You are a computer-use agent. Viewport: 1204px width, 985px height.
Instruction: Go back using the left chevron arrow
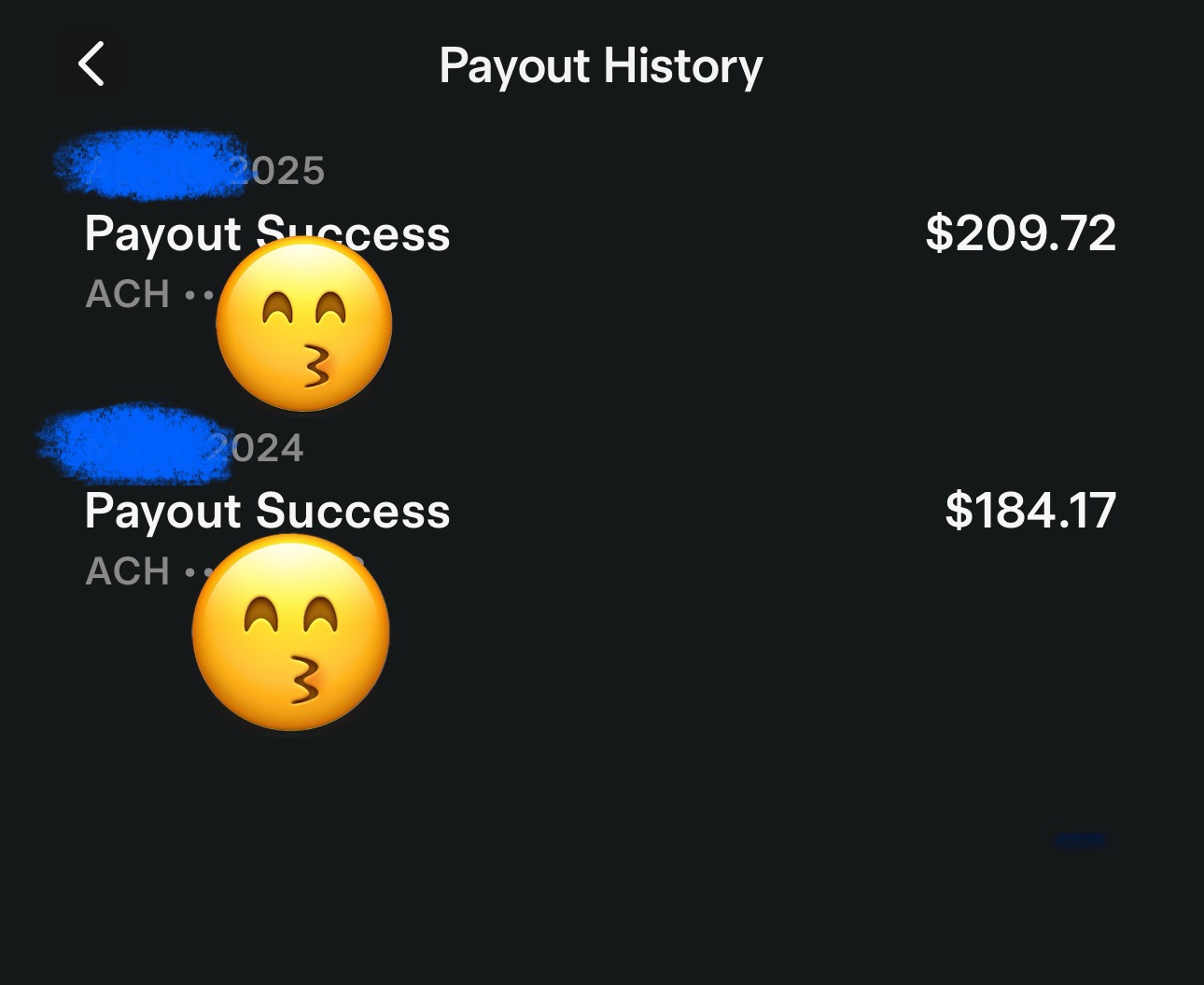(91, 64)
